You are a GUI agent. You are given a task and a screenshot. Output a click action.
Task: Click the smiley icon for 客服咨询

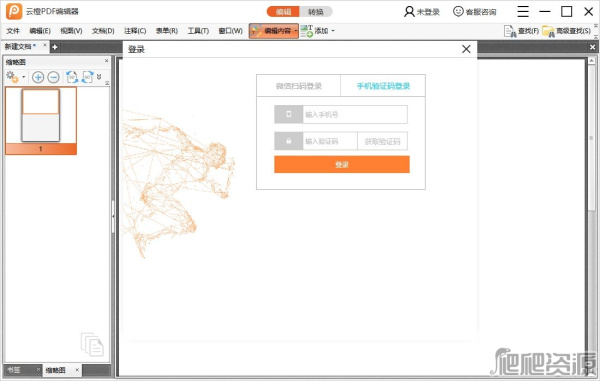[x=458, y=11]
